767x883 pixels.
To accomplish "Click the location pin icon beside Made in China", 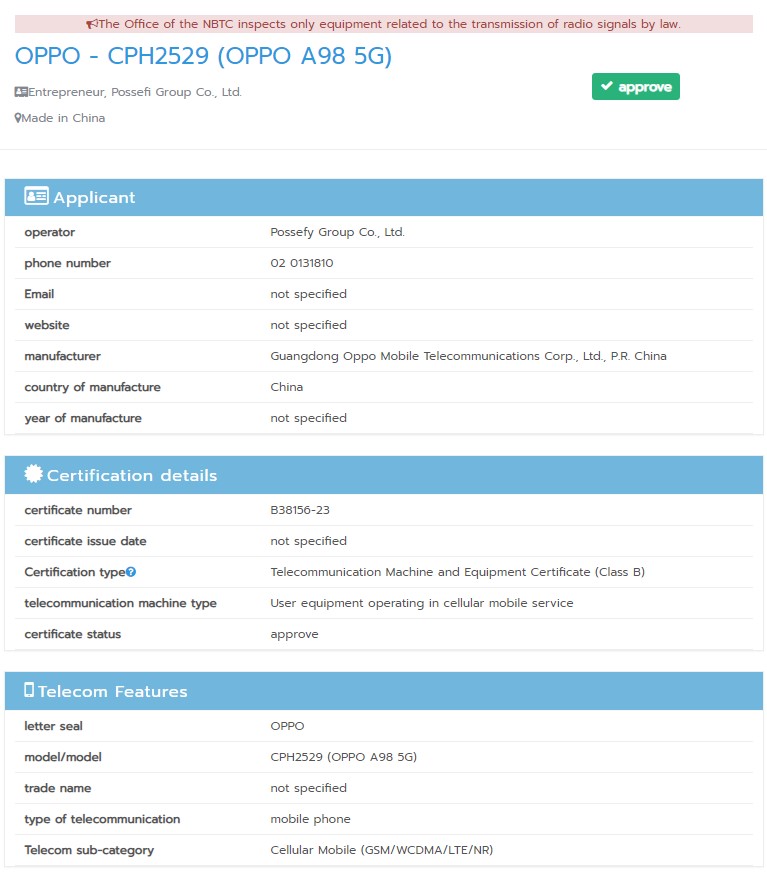I will pyautogui.click(x=18, y=118).
